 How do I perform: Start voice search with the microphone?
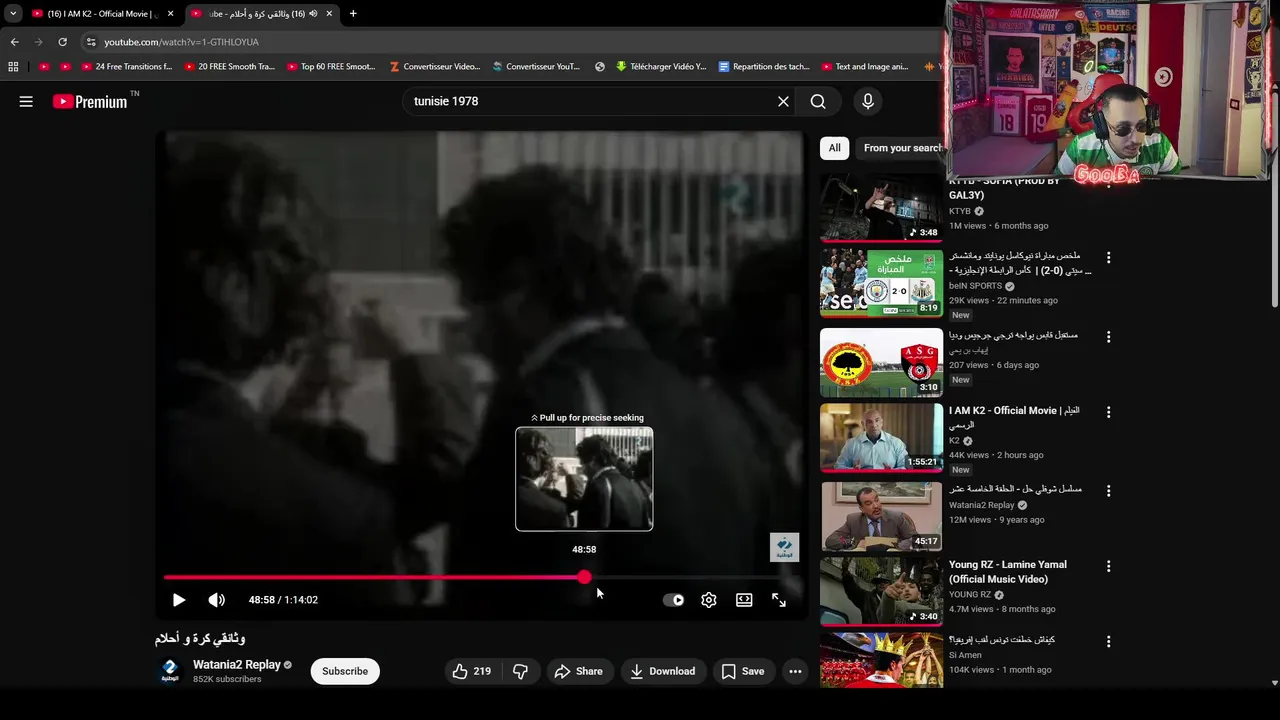click(x=867, y=101)
